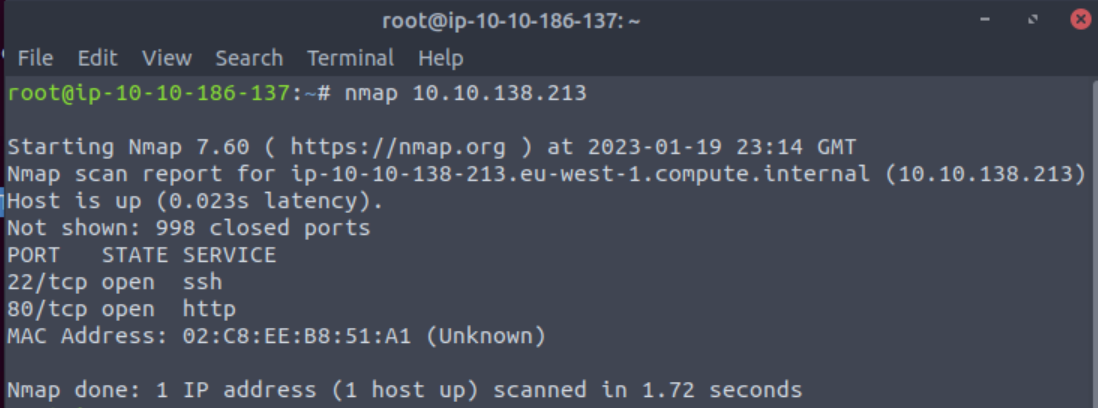This screenshot has width=1098, height=408.
Task: Open the File menu
Action: tap(35, 58)
